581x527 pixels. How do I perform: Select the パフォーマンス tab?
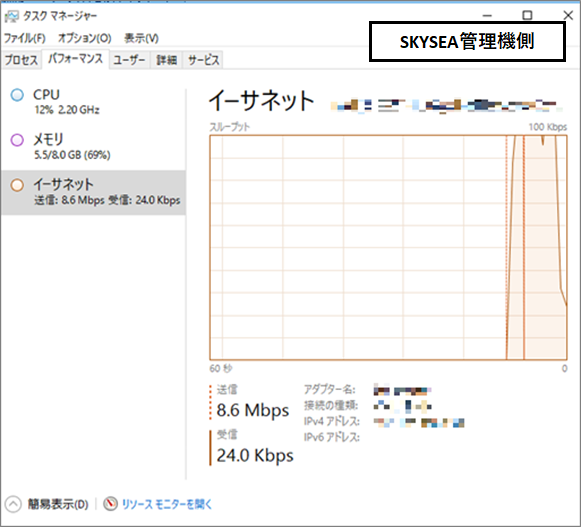coord(76,59)
